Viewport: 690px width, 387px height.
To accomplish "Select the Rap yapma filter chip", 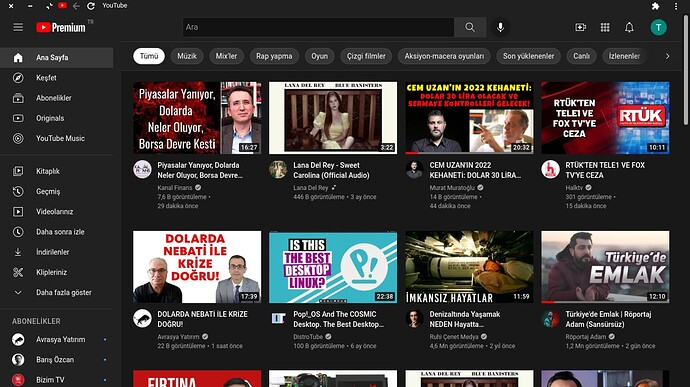I will pos(274,56).
